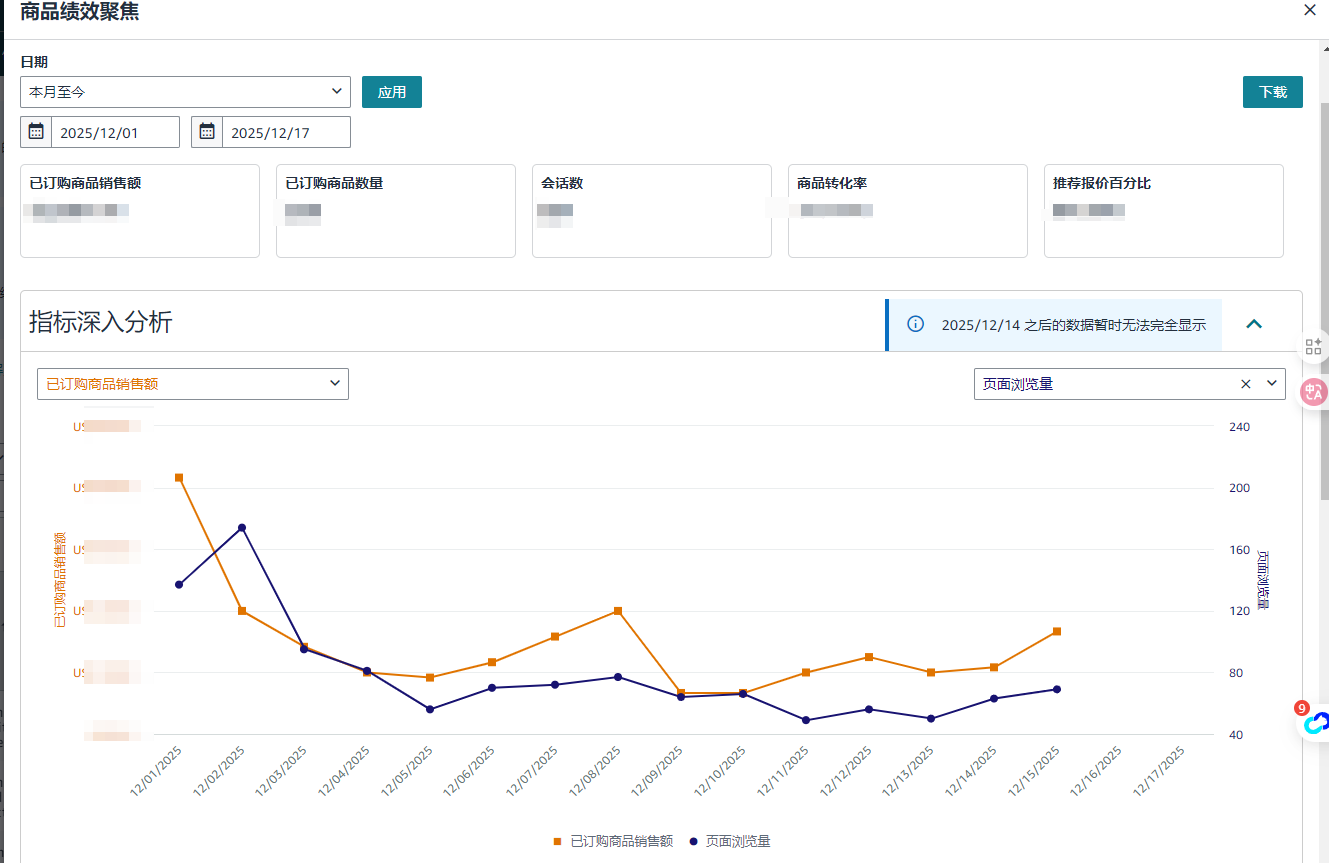Click the start date calendar icon
This screenshot has width=1329, height=863.
(36, 132)
